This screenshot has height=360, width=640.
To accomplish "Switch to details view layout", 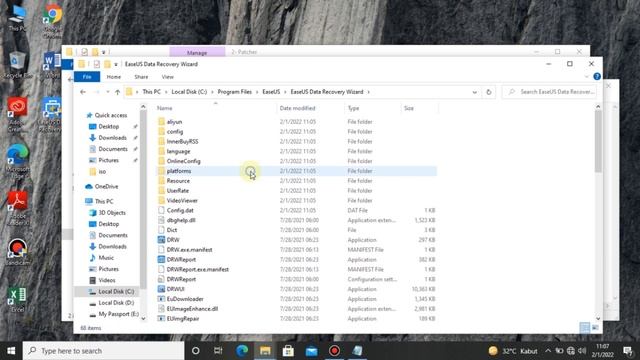I will pos(584,328).
